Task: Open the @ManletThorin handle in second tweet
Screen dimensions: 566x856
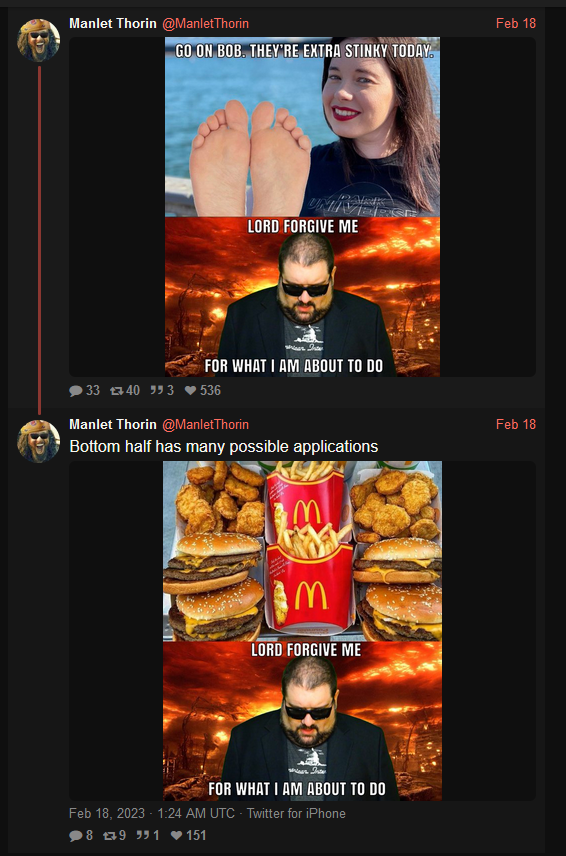Action: (x=206, y=424)
